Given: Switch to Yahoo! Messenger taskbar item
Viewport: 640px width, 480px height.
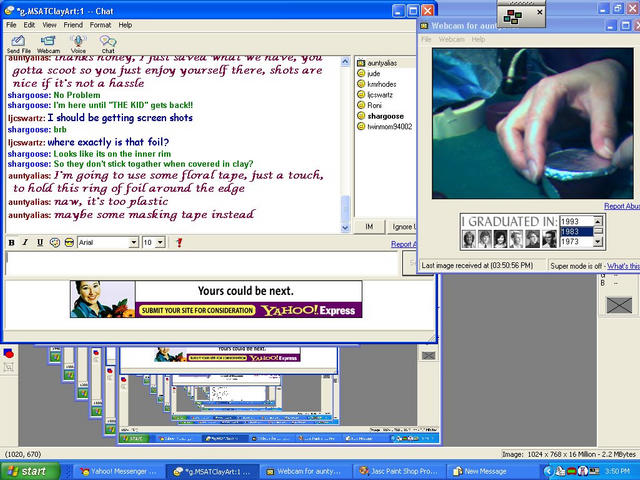Looking at the screenshot, I should [x=118, y=471].
